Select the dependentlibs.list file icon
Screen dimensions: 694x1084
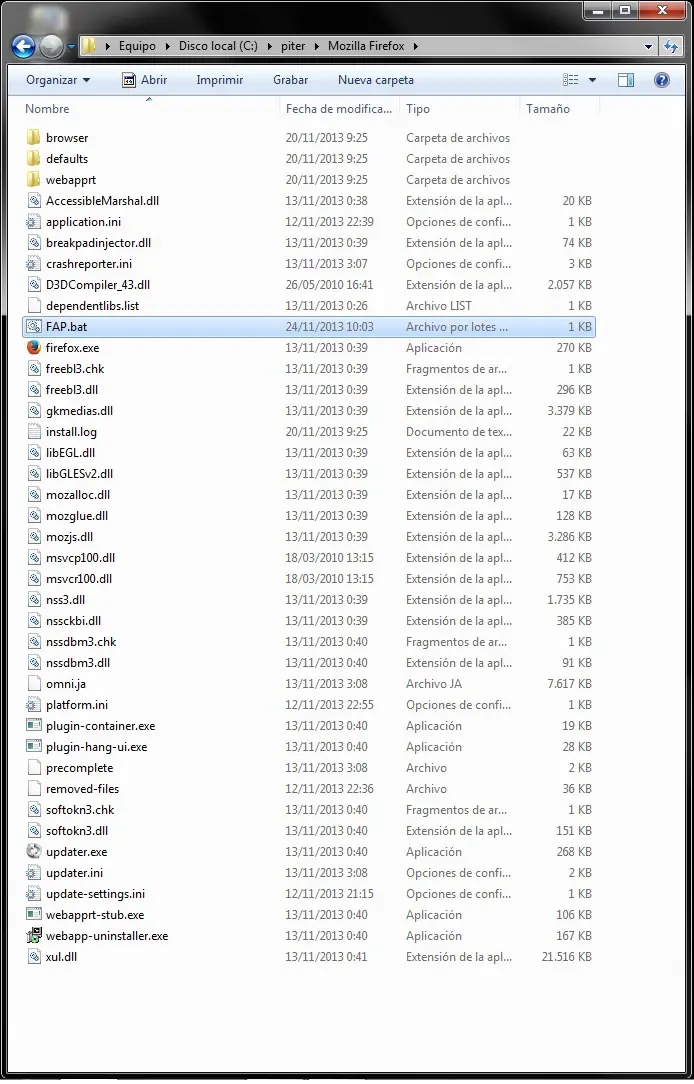[x=34, y=306]
